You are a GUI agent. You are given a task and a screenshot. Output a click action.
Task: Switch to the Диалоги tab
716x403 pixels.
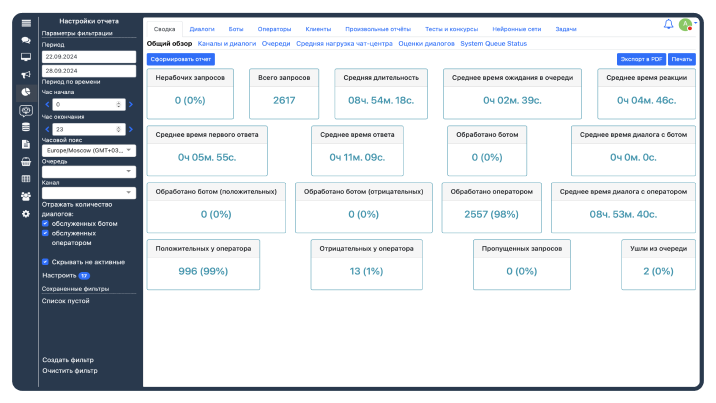click(202, 29)
